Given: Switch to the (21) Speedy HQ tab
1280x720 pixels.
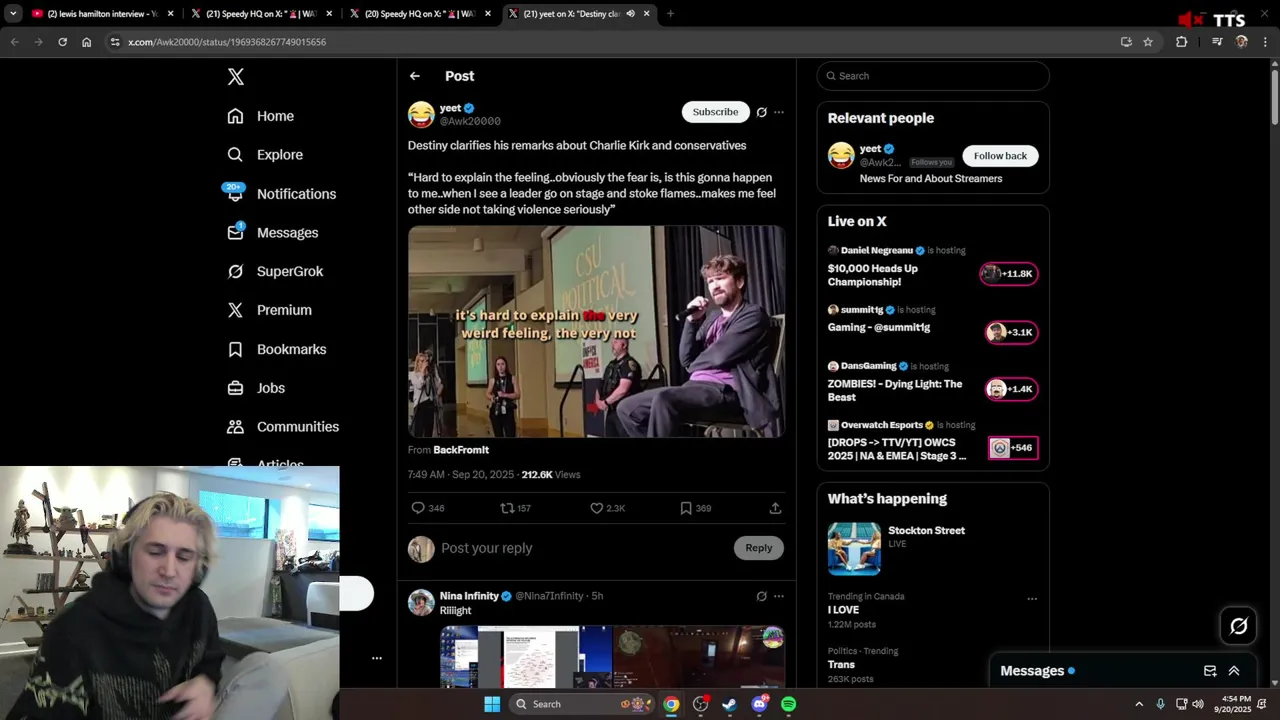Looking at the screenshot, I should tap(262, 14).
